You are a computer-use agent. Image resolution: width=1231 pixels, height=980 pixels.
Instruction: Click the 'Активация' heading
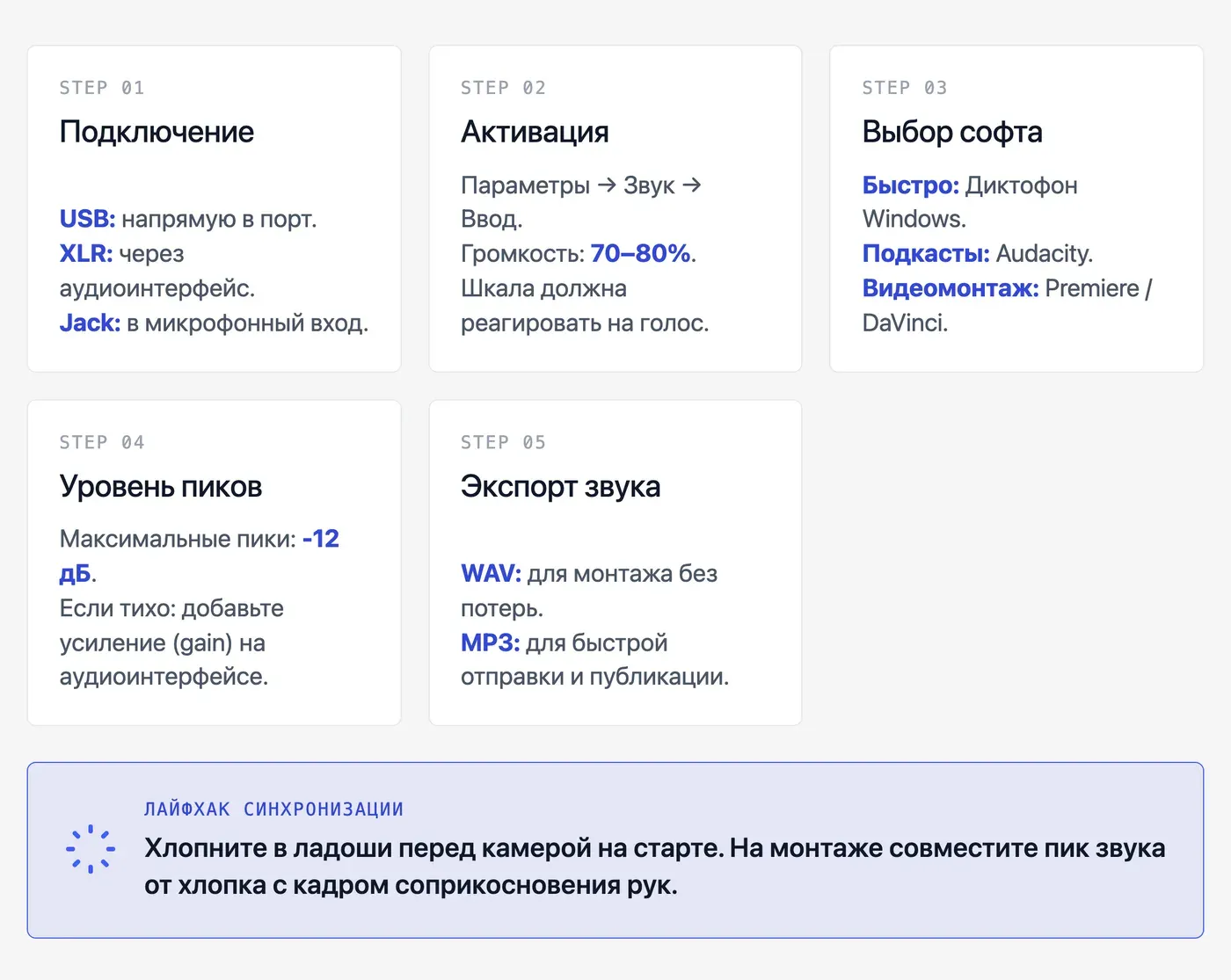click(535, 132)
